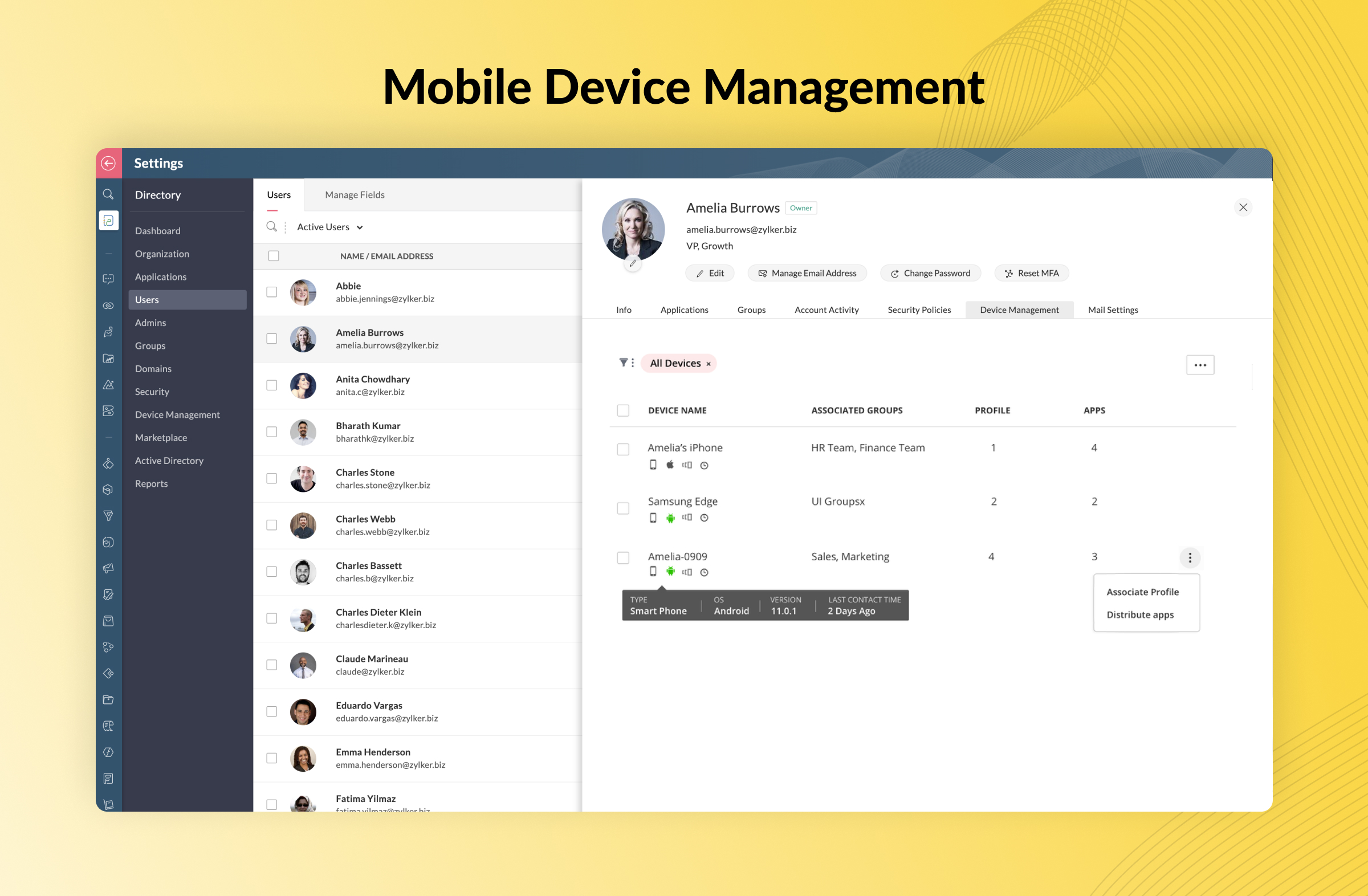Image resolution: width=1368 pixels, height=896 pixels.
Task: Click the device filter funnel icon
Action: point(623,363)
